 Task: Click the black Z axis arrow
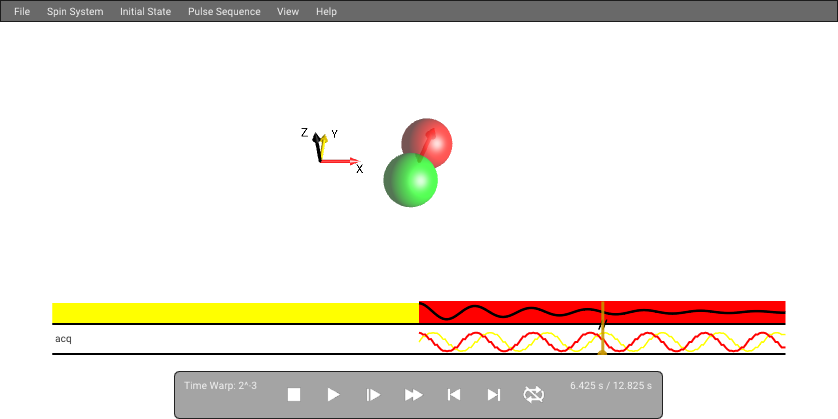[317, 147]
